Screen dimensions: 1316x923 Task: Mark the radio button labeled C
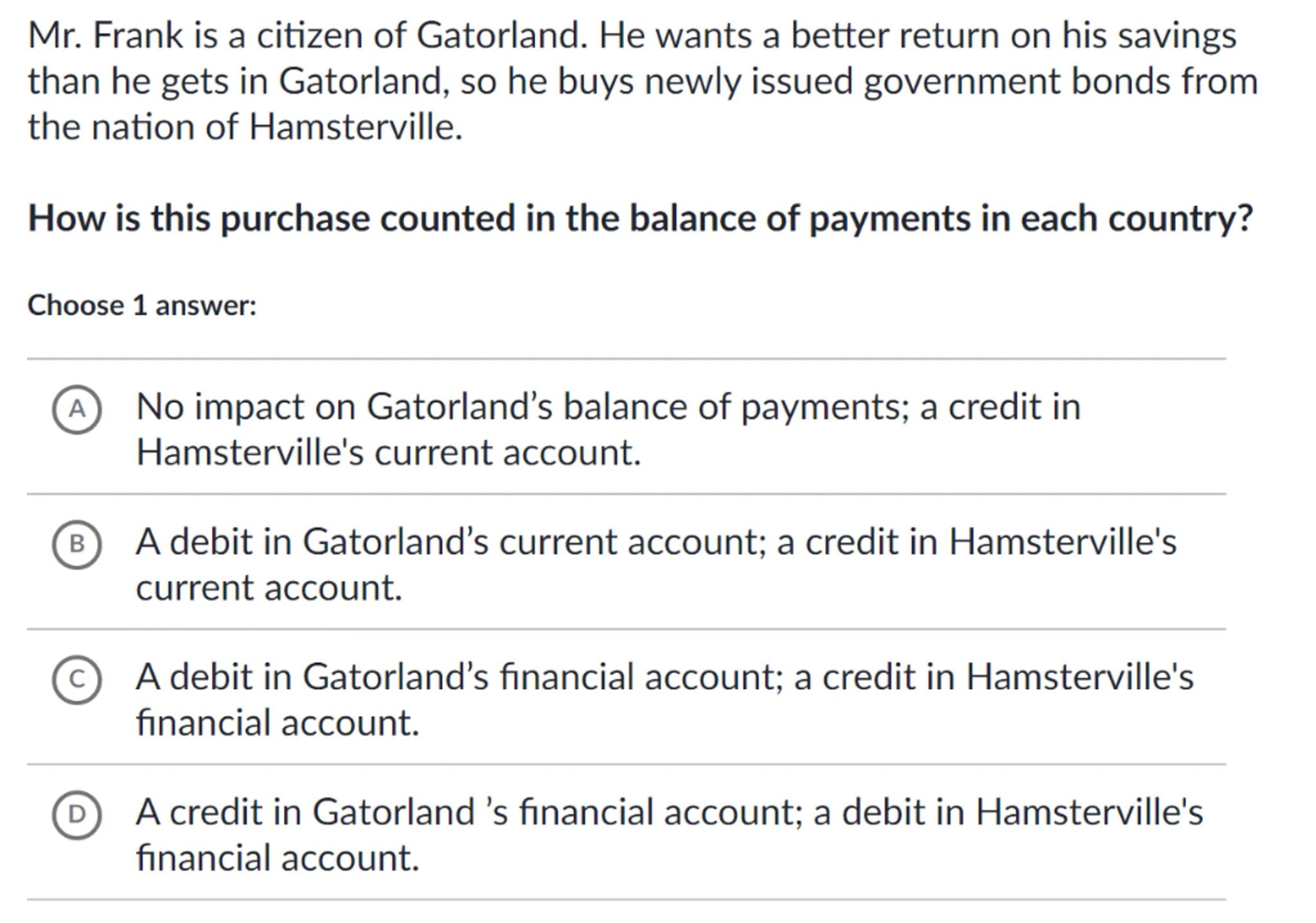tap(76, 679)
